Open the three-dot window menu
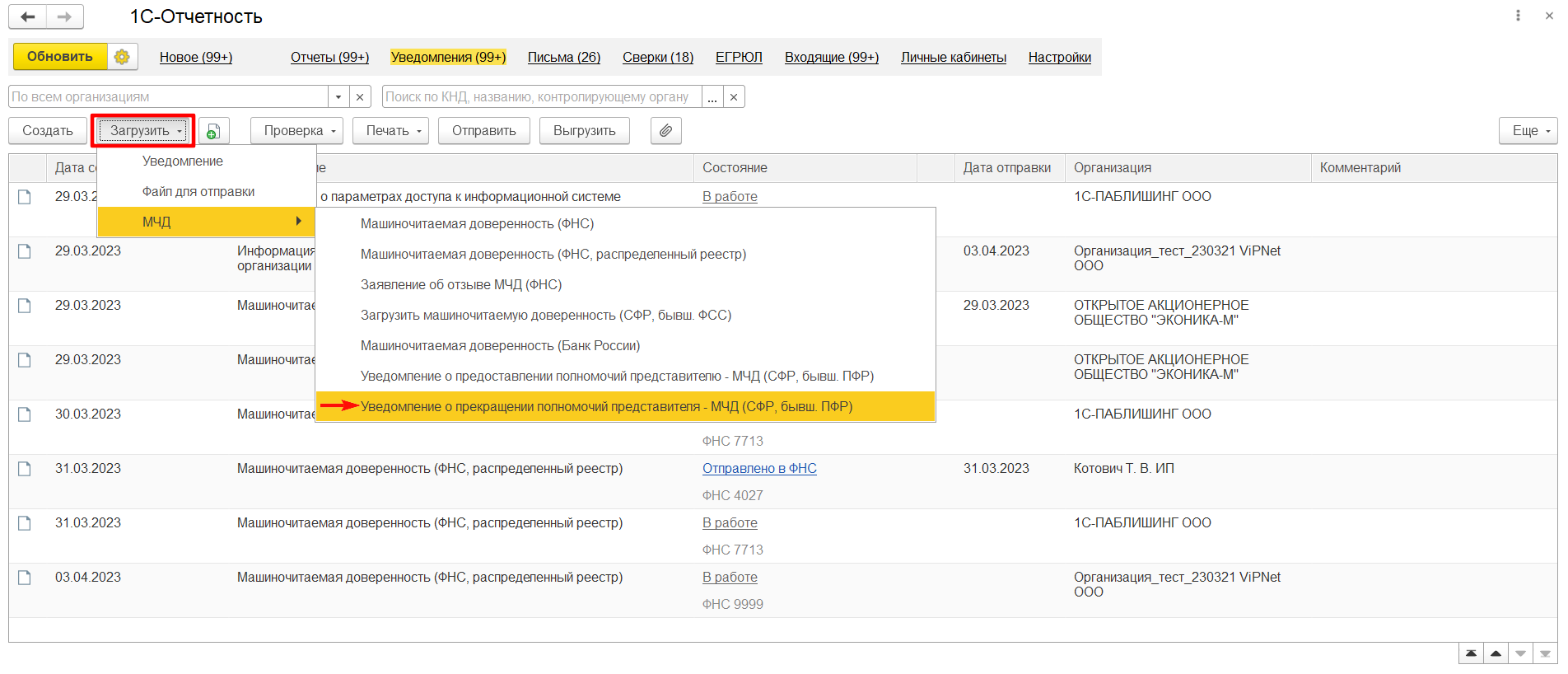Screen dimensions: 1568x674 [x=1518, y=16]
